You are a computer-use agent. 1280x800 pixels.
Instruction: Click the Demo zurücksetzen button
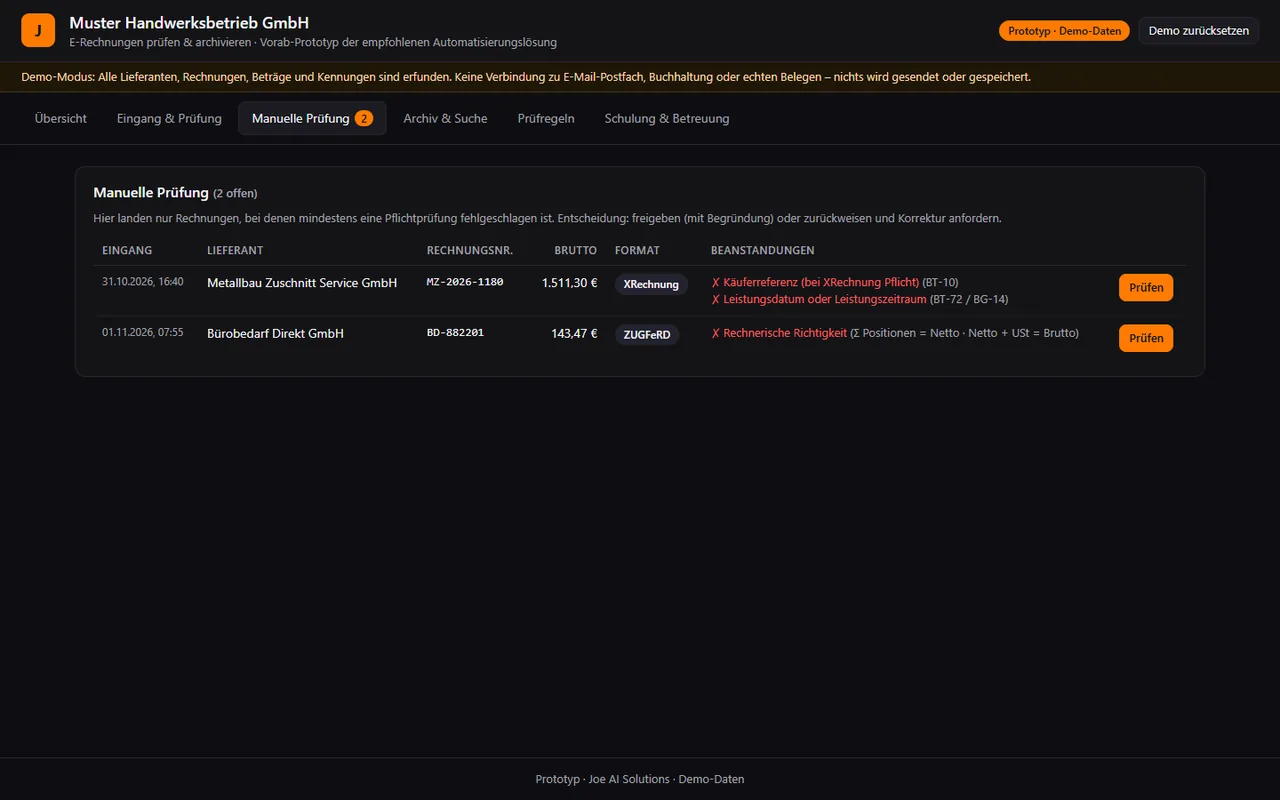(x=1198, y=31)
